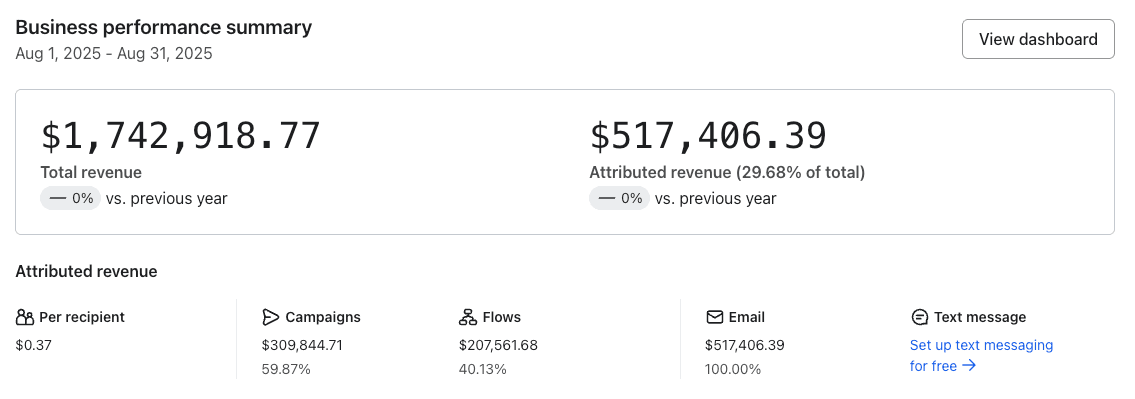Image resolution: width=1135 pixels, height=399 pixels.
Task: Click the 100.00% email percentage
Action: (x=733, y=369)
